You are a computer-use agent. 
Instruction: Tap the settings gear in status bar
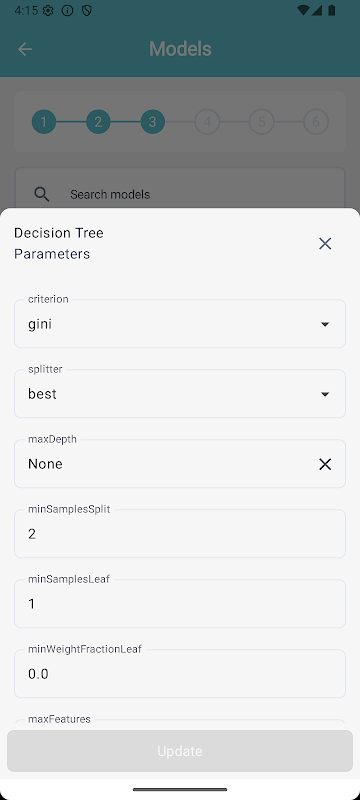[x=48, y=11]
